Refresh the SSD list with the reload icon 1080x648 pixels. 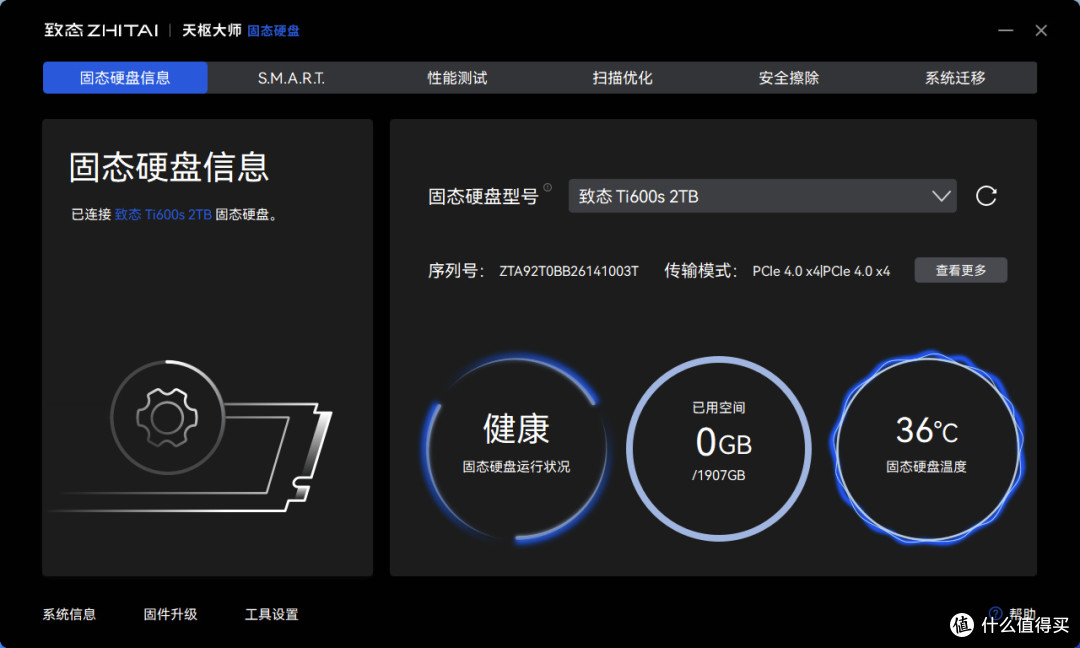(x=986, y=196)
